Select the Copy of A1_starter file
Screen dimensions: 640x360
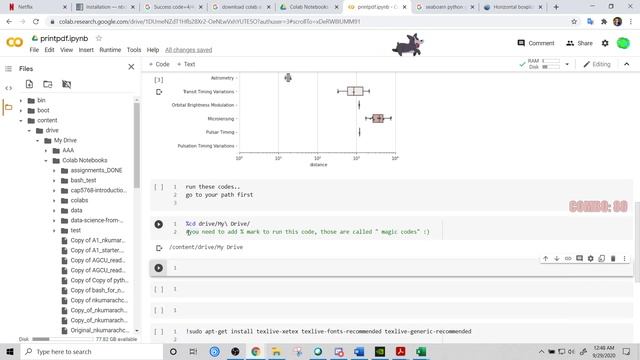96,250
